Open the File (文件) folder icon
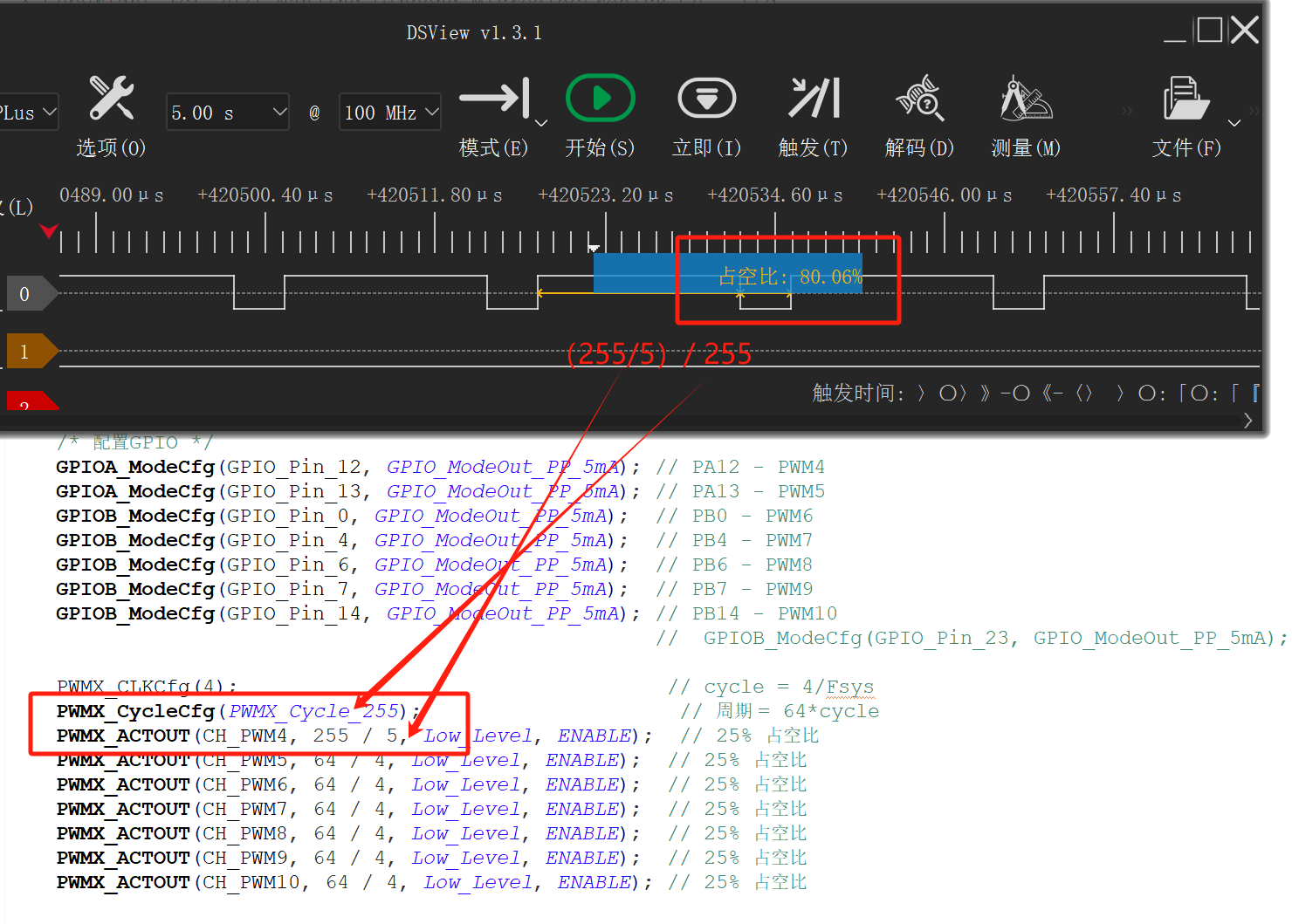Image resolution: width=1292 pixels, height=924 pixels. point(1186,98)
